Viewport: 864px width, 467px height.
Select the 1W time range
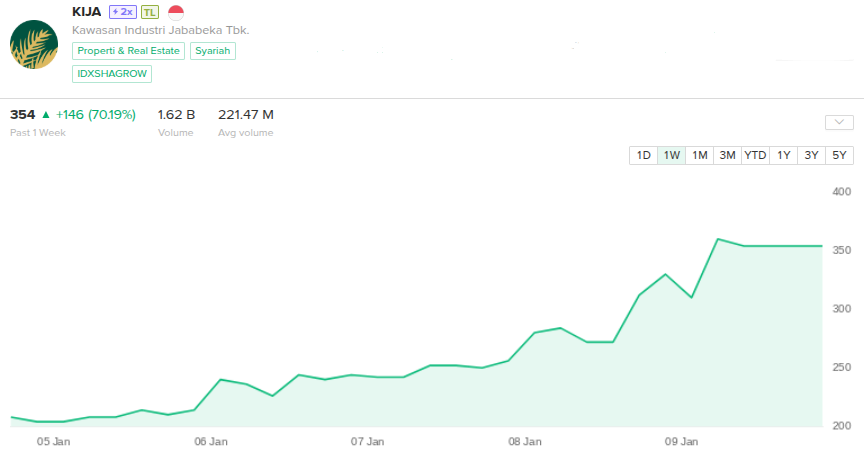(672, 155)
